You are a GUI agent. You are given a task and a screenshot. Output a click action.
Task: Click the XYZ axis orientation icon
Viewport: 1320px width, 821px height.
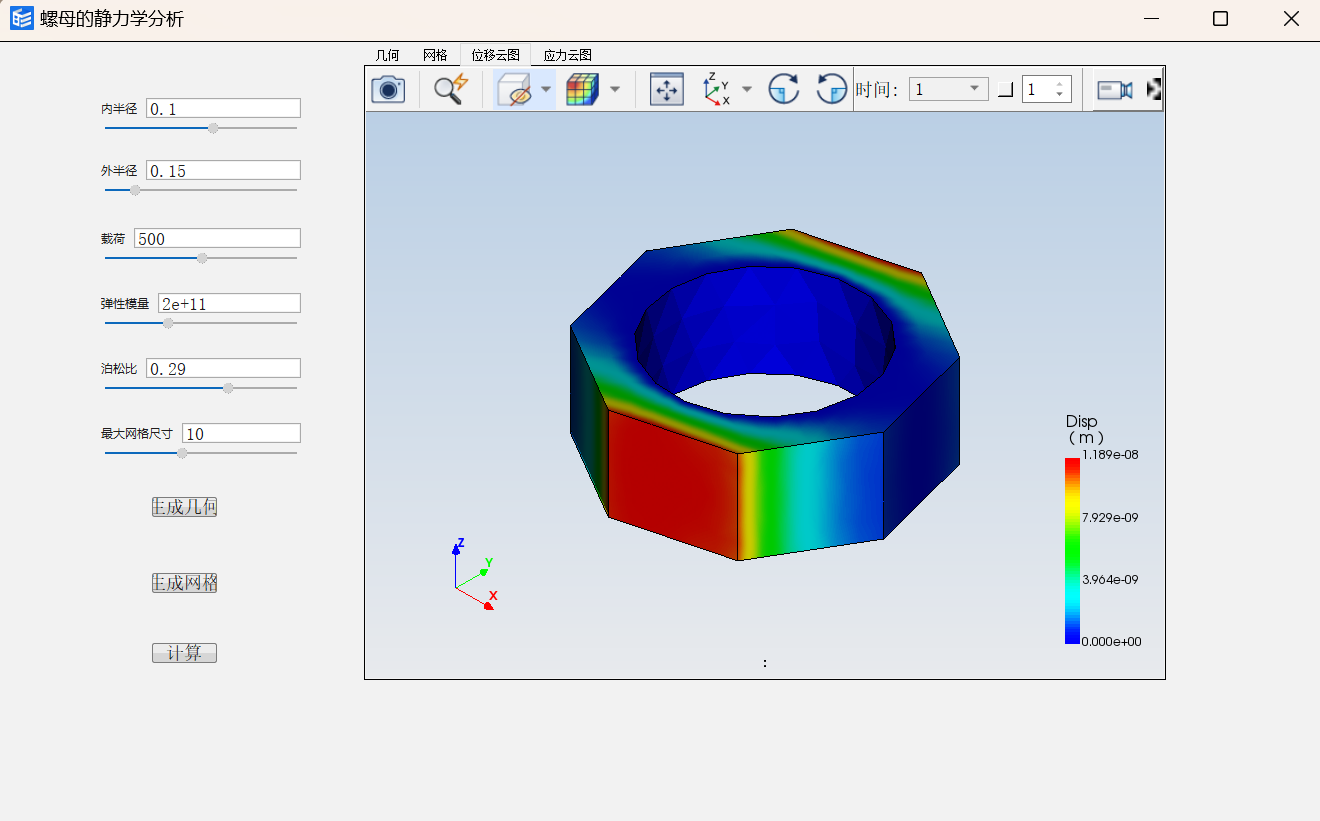coord(716,89)
